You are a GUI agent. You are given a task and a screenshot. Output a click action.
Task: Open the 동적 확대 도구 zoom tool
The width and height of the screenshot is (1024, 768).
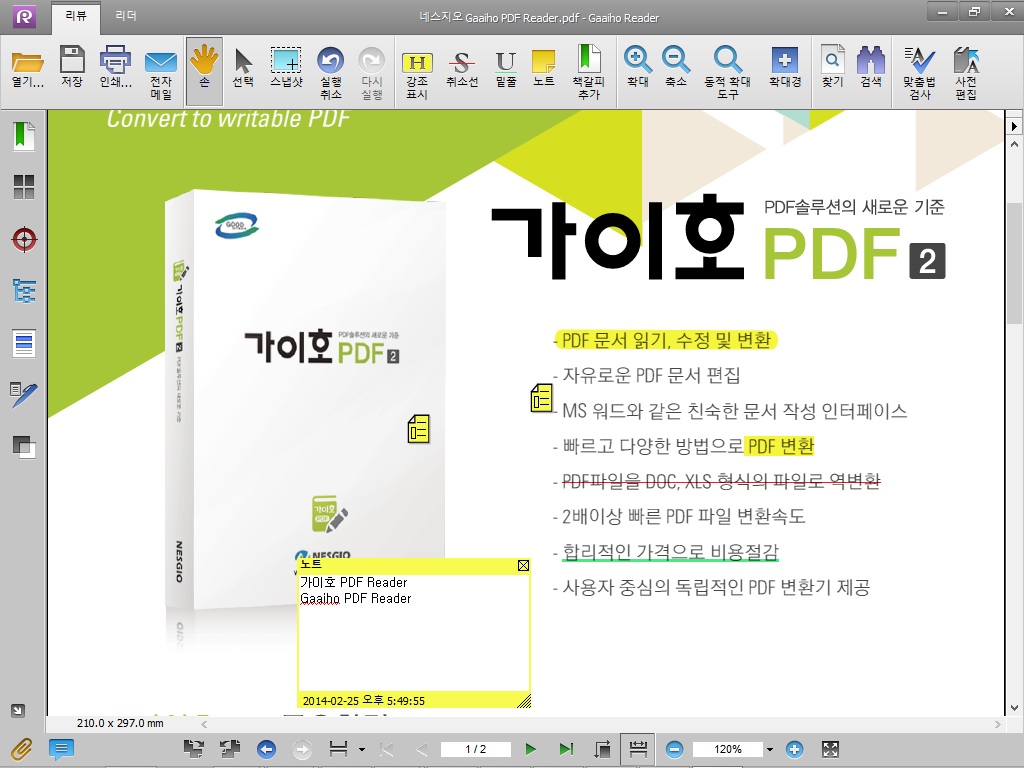click(x=727, y=72)
